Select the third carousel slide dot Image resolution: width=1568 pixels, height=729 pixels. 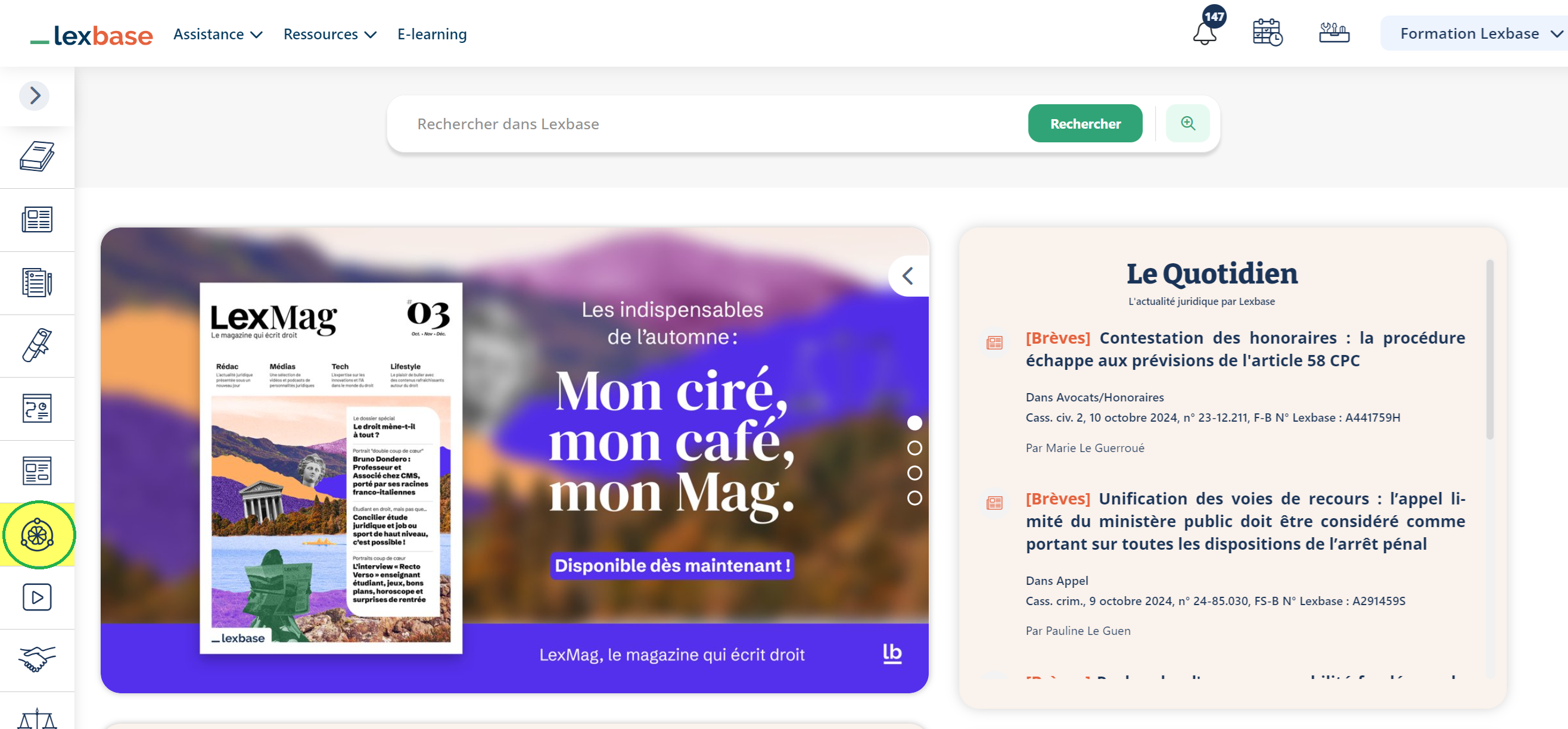914,473
